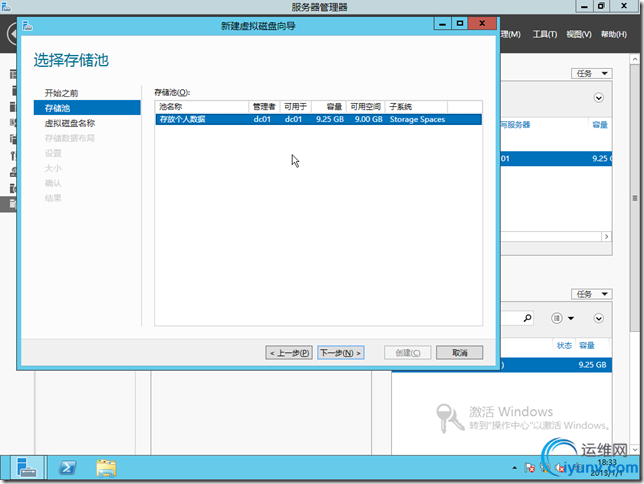
Task: Click 取消 button in wizard
Action: pyautogui.click(x=459, y=353)
